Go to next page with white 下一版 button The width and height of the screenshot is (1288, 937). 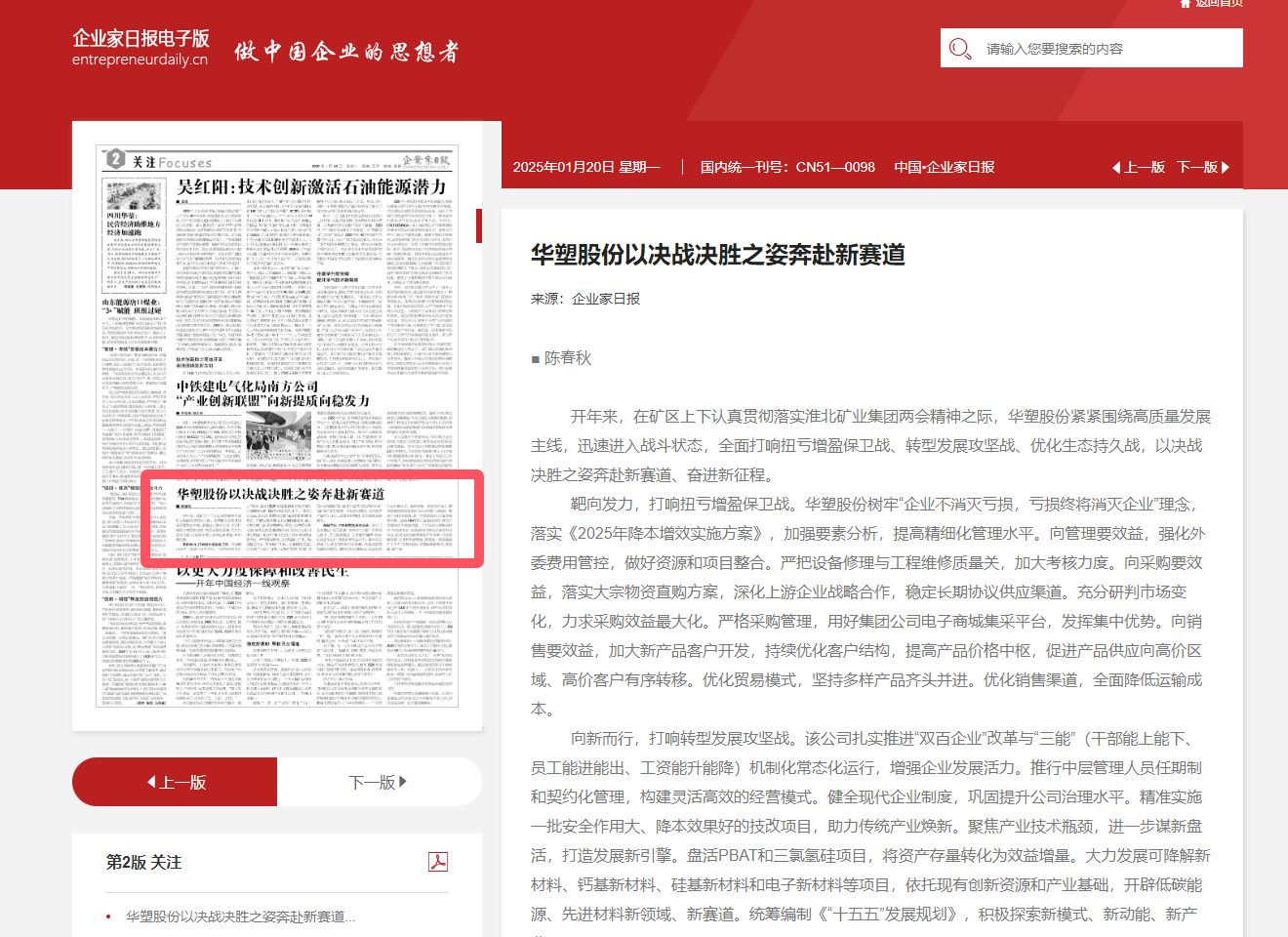378,782
